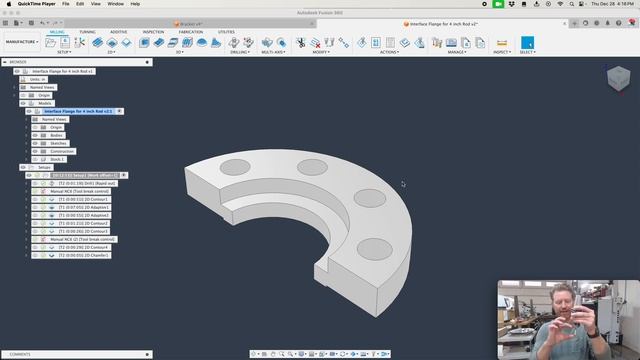Switch to the INSPECTION ribbon tab
640x360 pixels.
[x=153, y=32]
